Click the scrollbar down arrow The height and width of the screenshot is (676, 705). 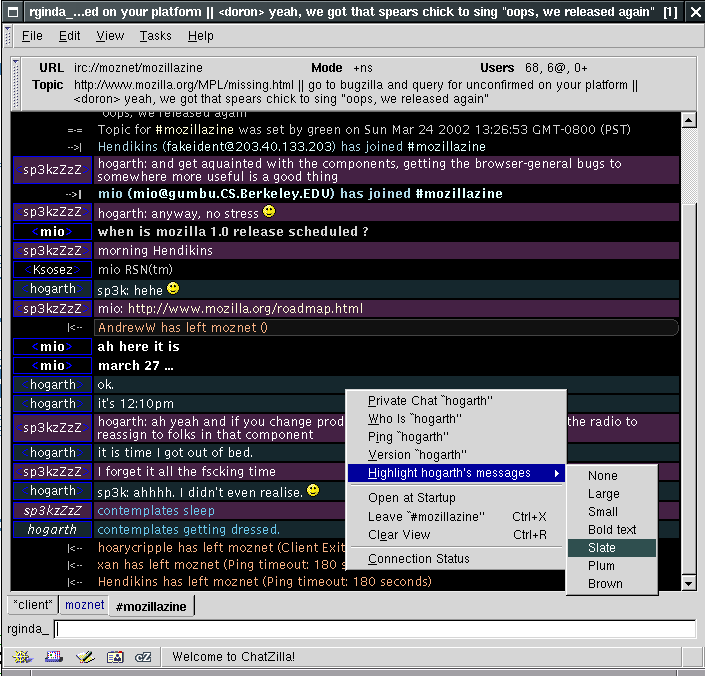(x=689, y=583)
